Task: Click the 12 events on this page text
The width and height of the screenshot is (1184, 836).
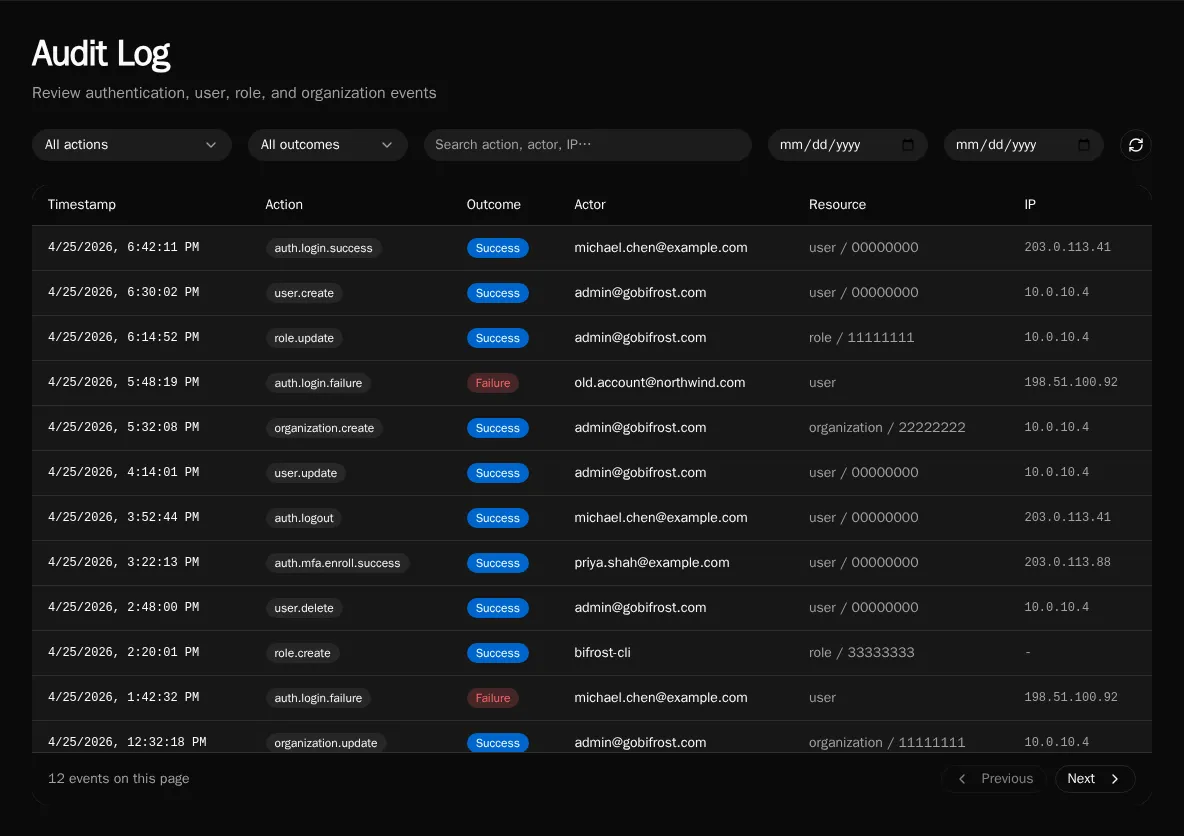Action: pos(119,779)
